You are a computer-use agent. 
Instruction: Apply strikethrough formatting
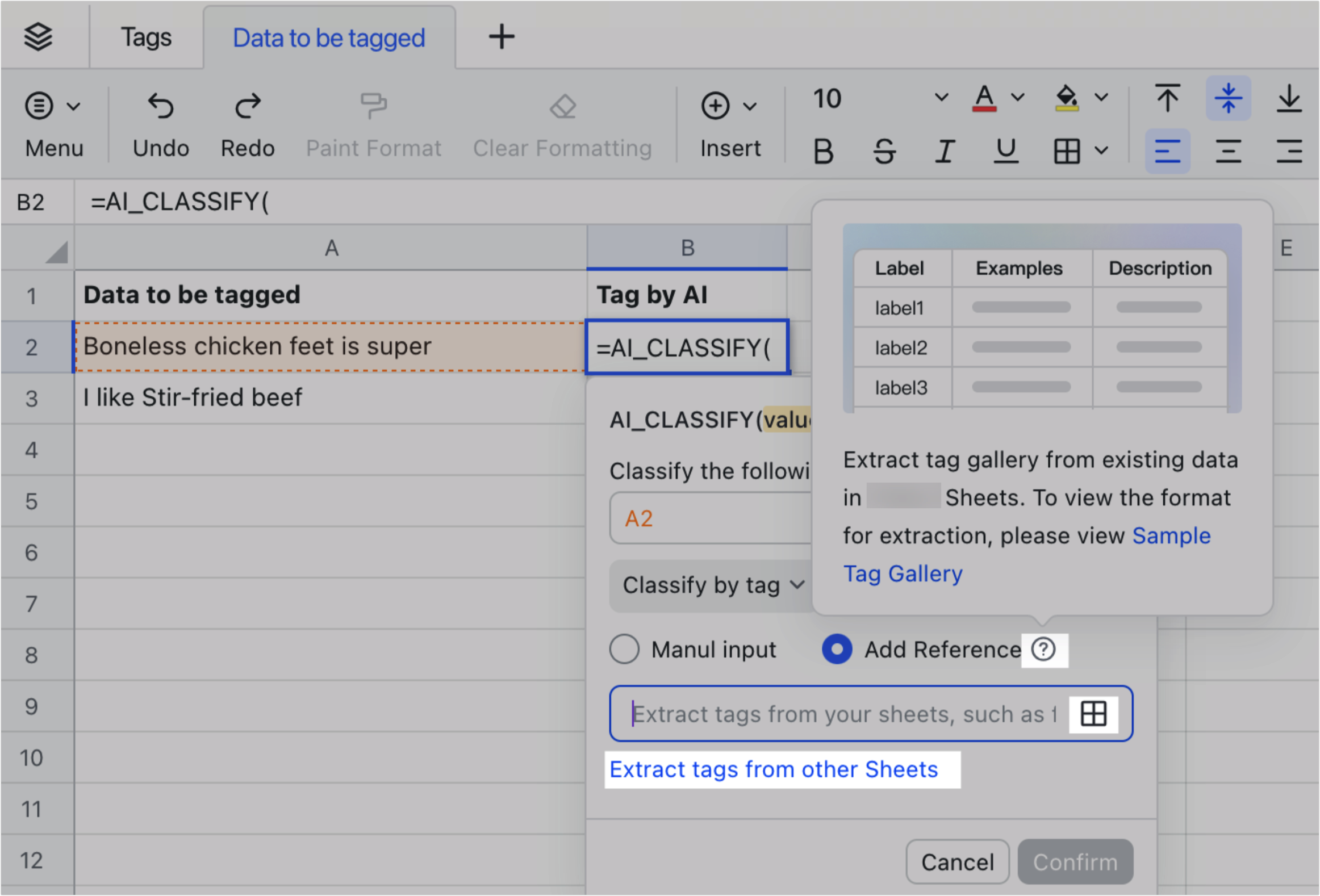pos(884,150)
